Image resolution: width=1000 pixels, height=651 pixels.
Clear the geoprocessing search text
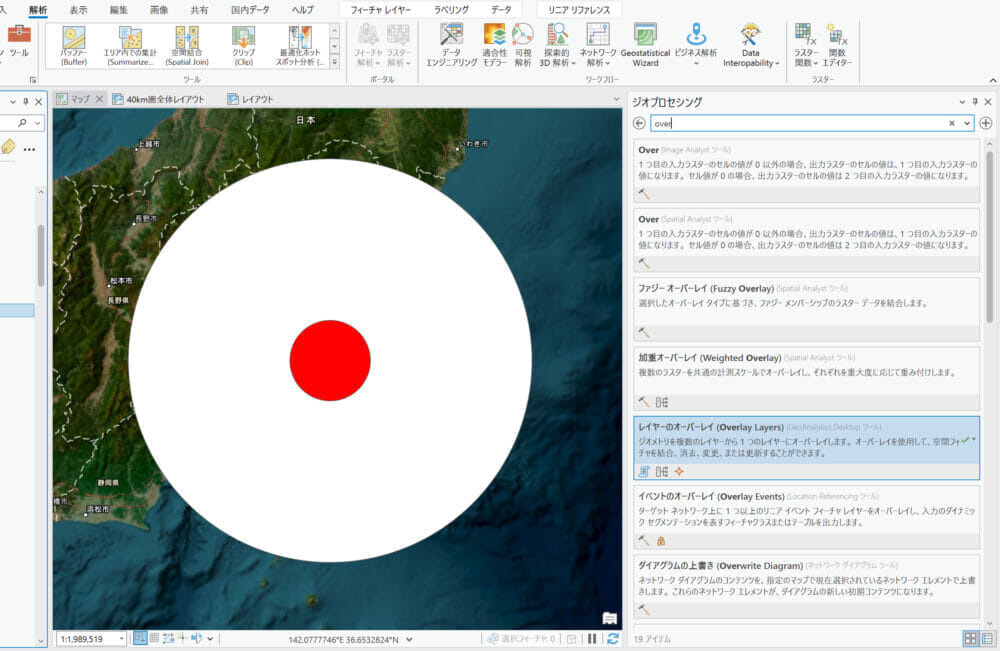[x=952, y=123]
